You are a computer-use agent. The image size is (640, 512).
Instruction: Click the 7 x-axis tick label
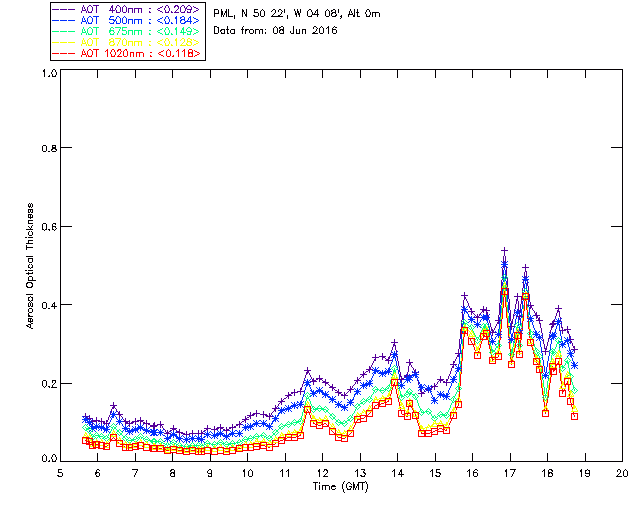pos(135,473)
